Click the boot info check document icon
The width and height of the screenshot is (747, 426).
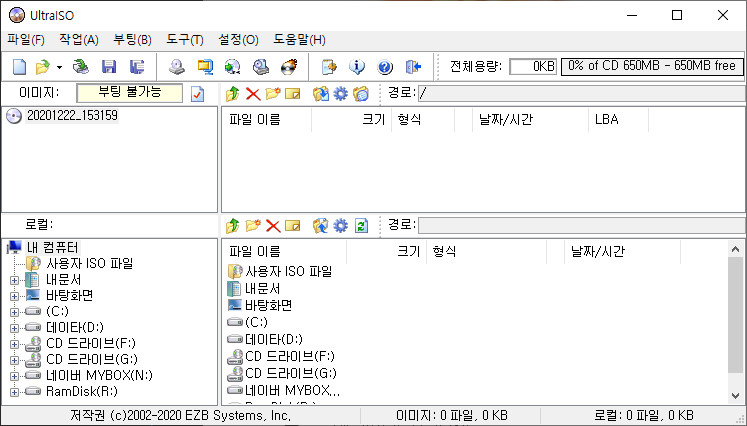[x=197, y=94]
